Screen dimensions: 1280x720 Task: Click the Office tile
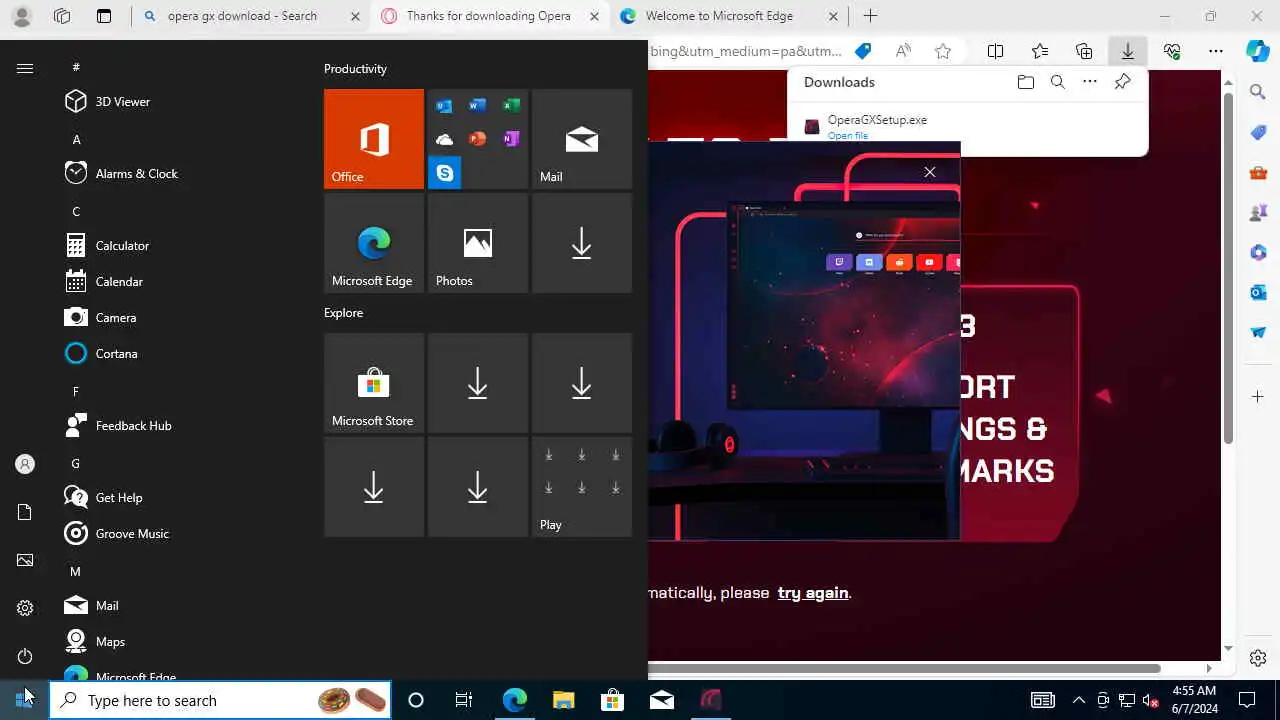coord(374,139)
